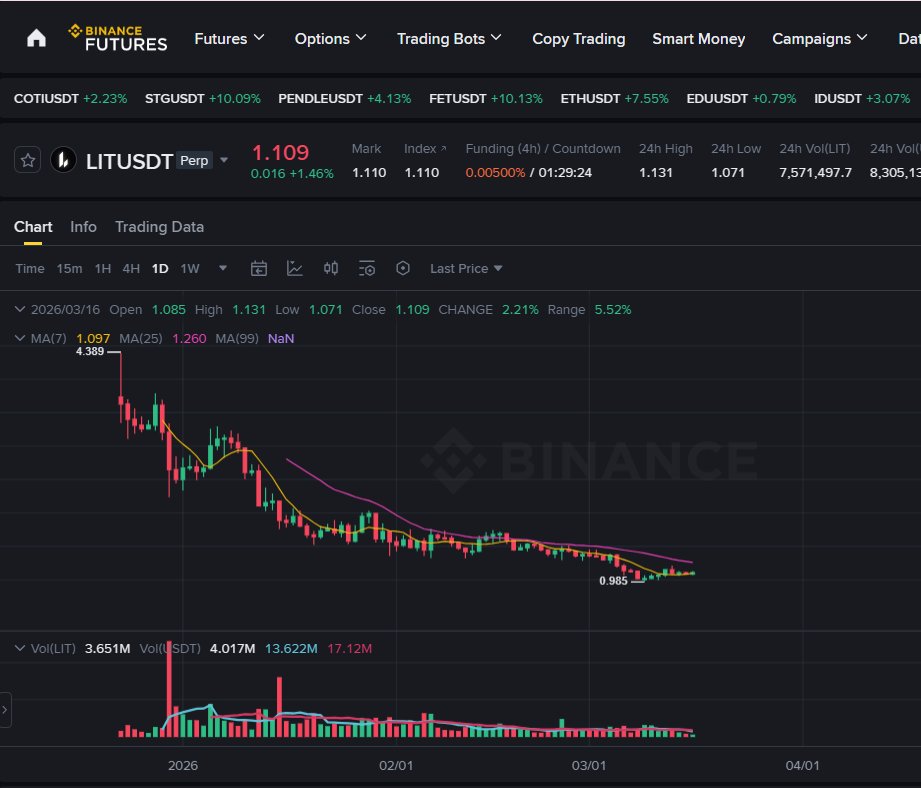Open ETHUSDT ticker in the marquee
The width and height of the screenshot is (921, 788).
[614, 99]
